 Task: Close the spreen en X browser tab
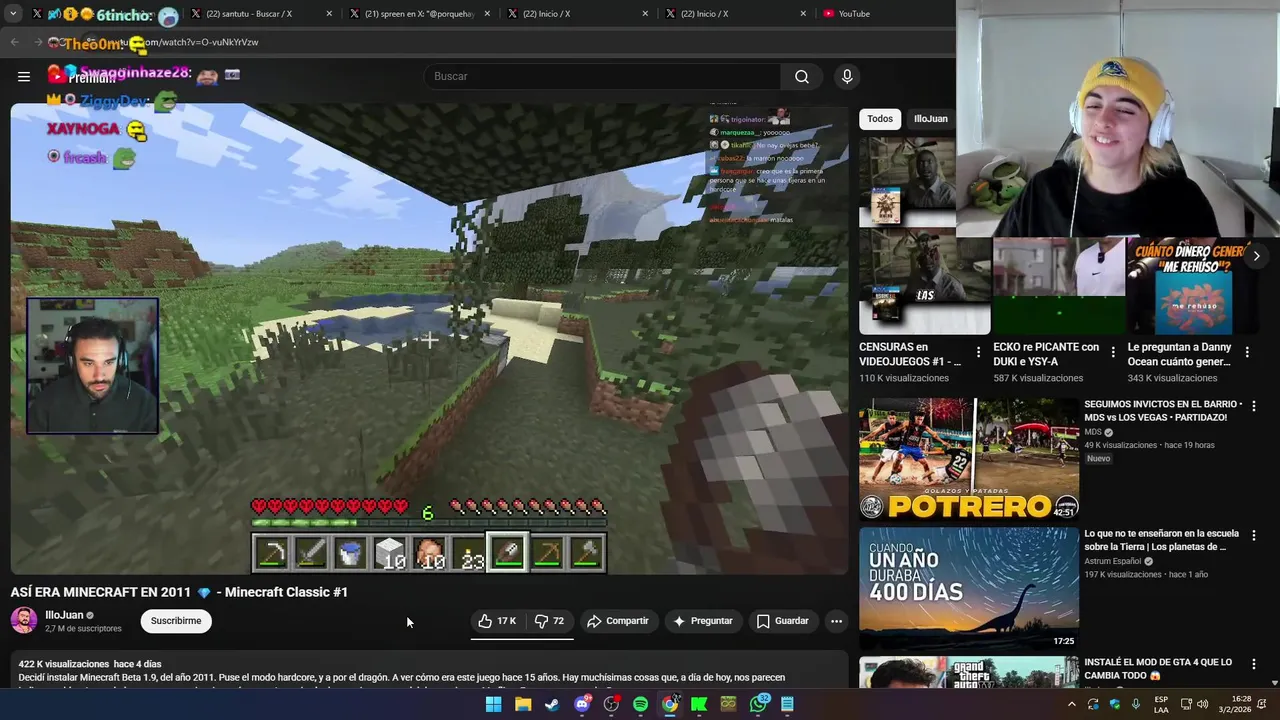point(487,14)
